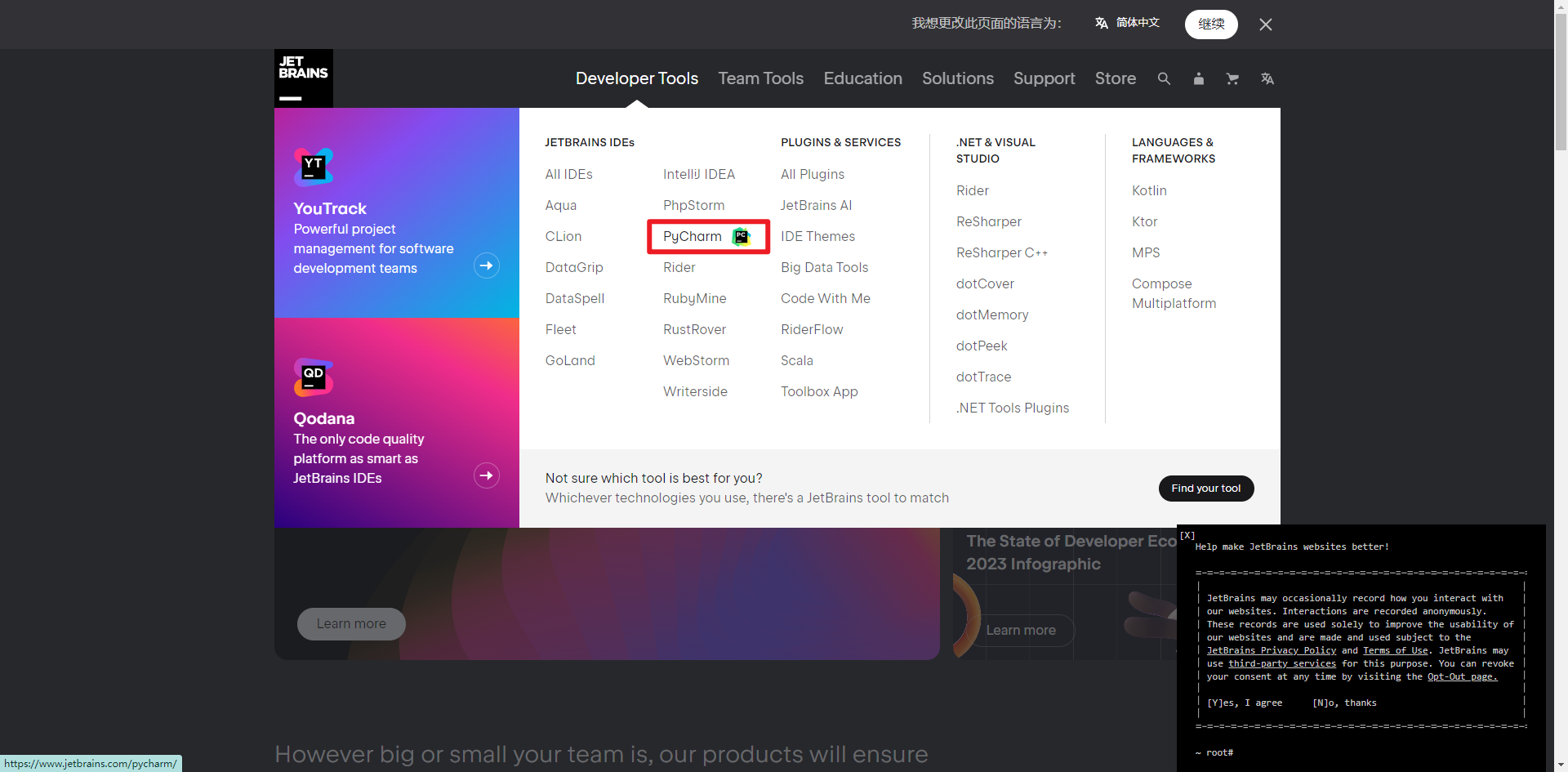The height and width of the screenshot is (772, 1568).
Task: Open the Ktor link
Action: coord(1145,221)
